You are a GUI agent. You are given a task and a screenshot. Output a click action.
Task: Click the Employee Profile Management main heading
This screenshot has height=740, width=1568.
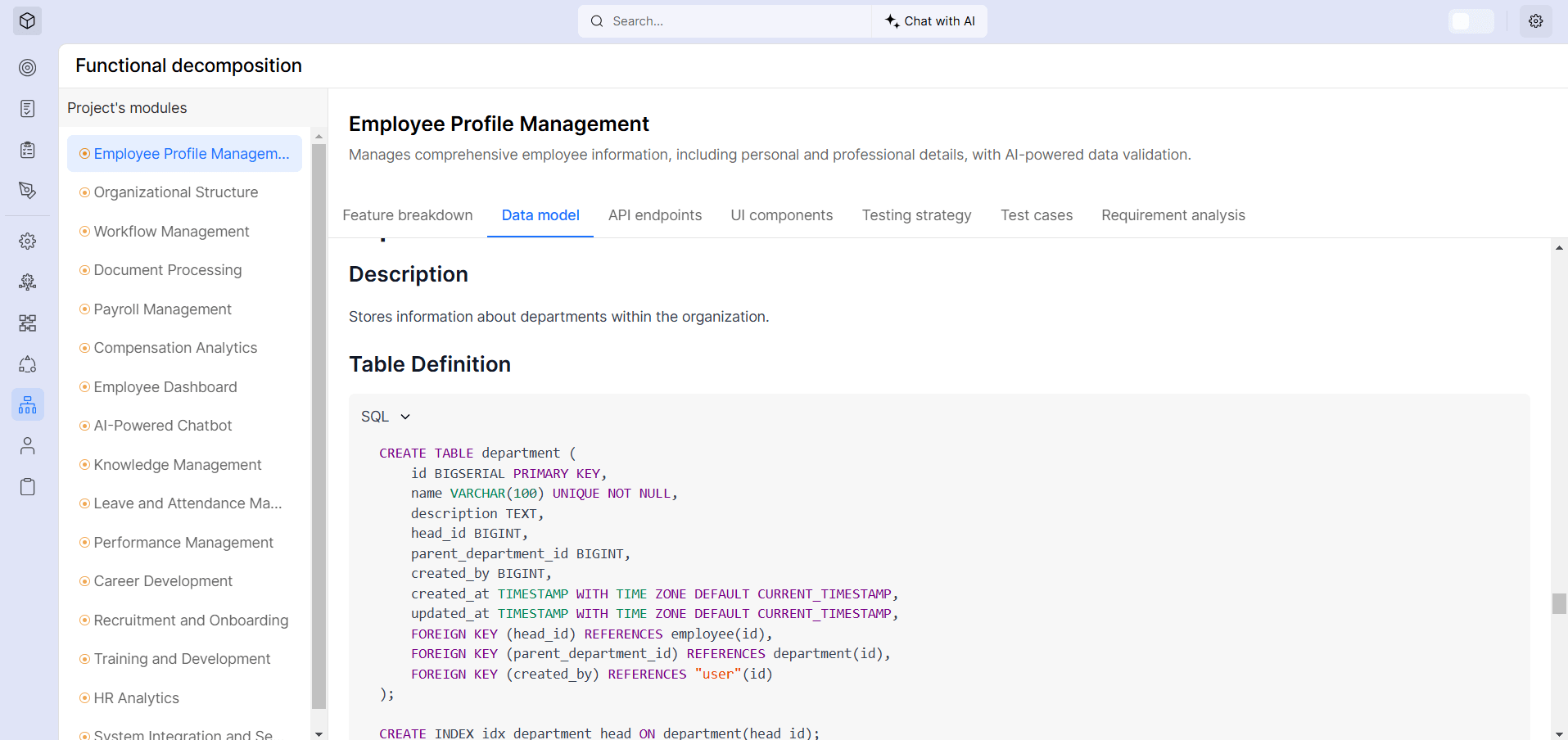pyautogui.click(x=499, y=124)
